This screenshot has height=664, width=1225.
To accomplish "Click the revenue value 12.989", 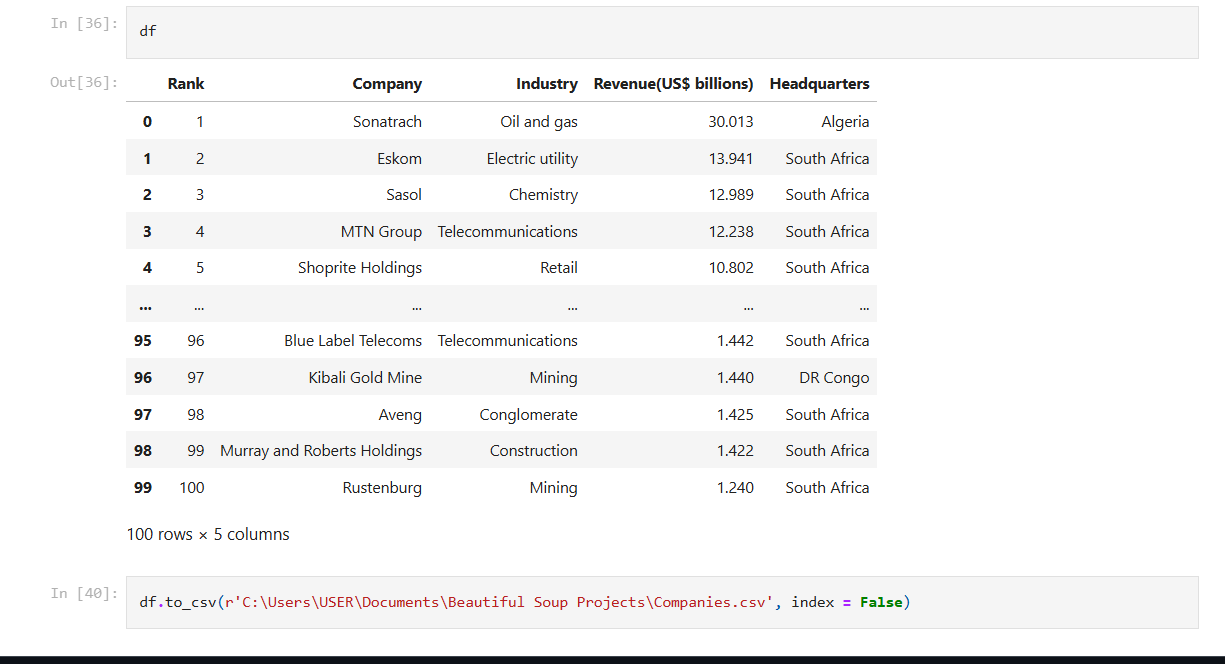I will (x=731, y=195).
